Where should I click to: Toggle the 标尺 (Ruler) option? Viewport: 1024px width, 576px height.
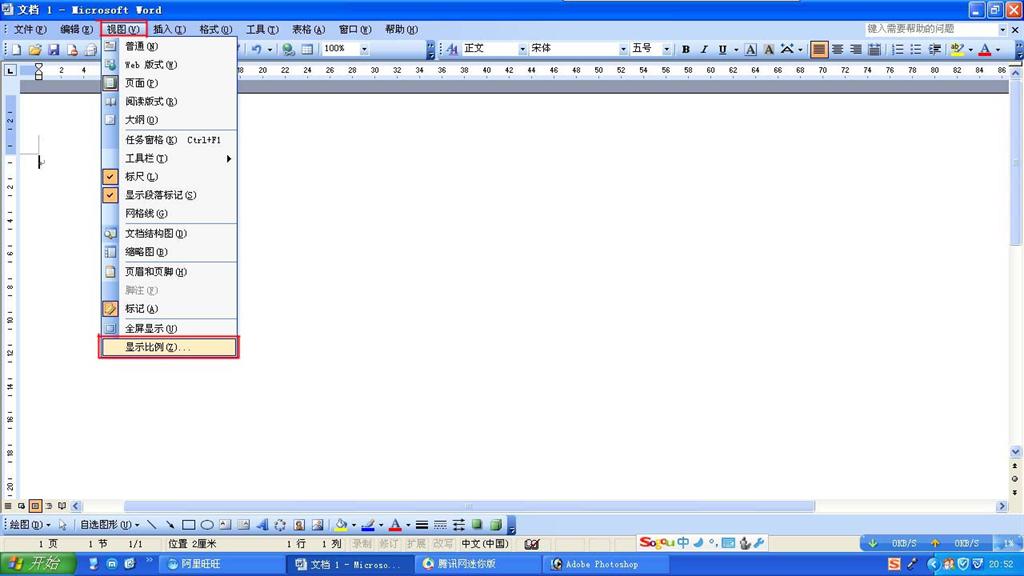pyautogui.click(x=141, y=177)
